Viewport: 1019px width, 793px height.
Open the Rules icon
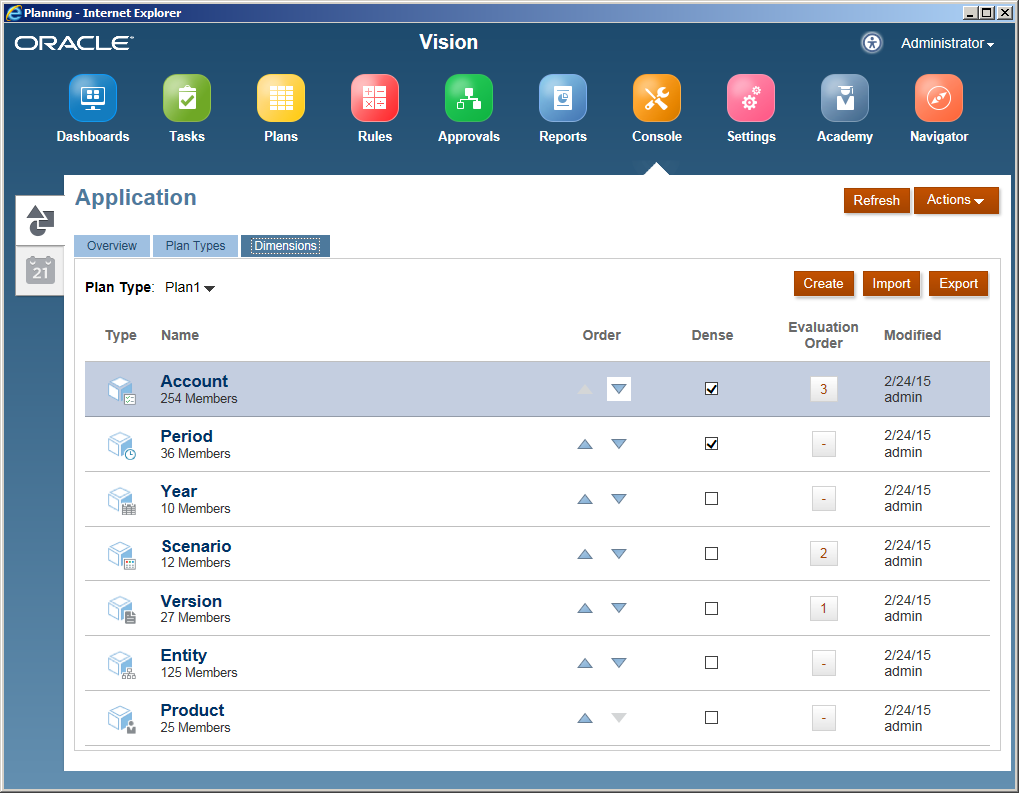click(375, 98)
